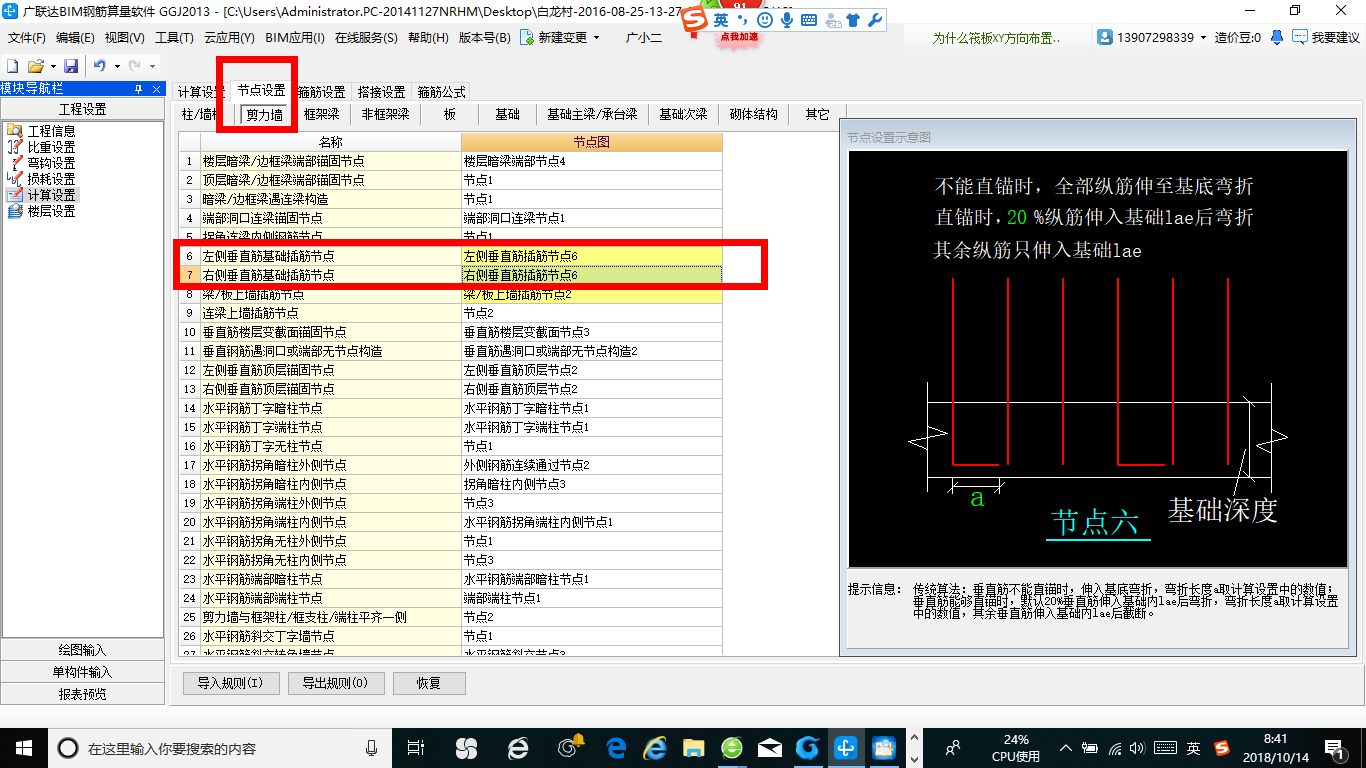Click the Sogou wrench toolbox icon
Viewport: 1366px width, 768px height.
[874, 19]
